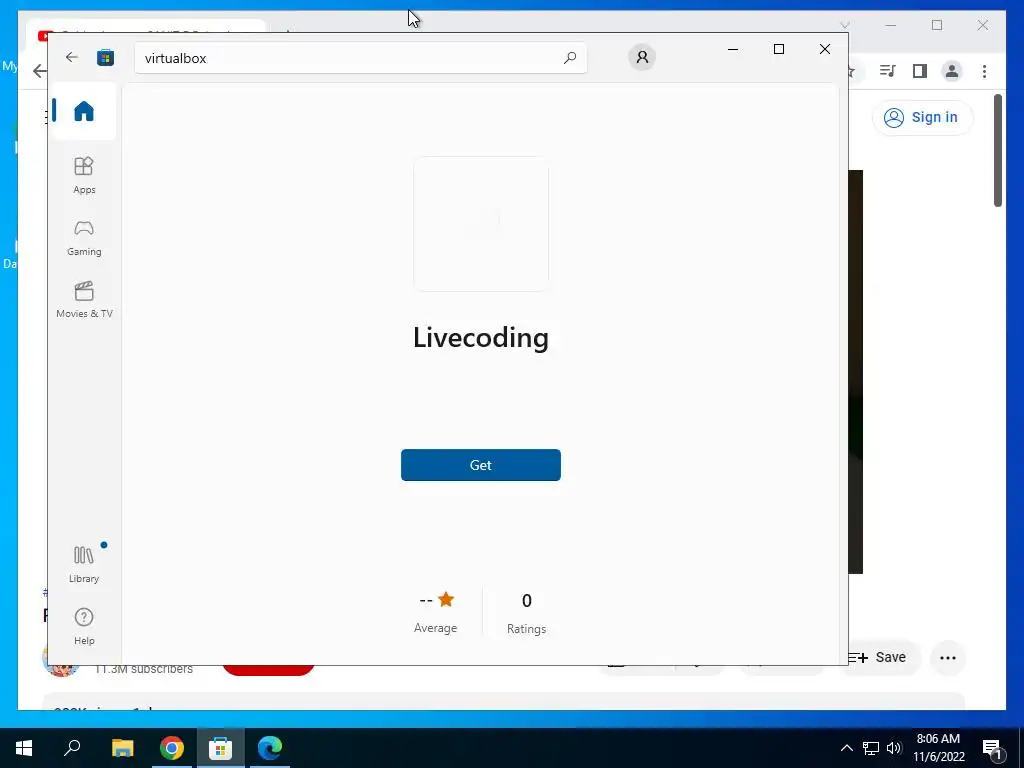Click Chrome's scrollbar on the YouTube page
Viewport: 1024px width, 768px height.
tap(997, 151)
